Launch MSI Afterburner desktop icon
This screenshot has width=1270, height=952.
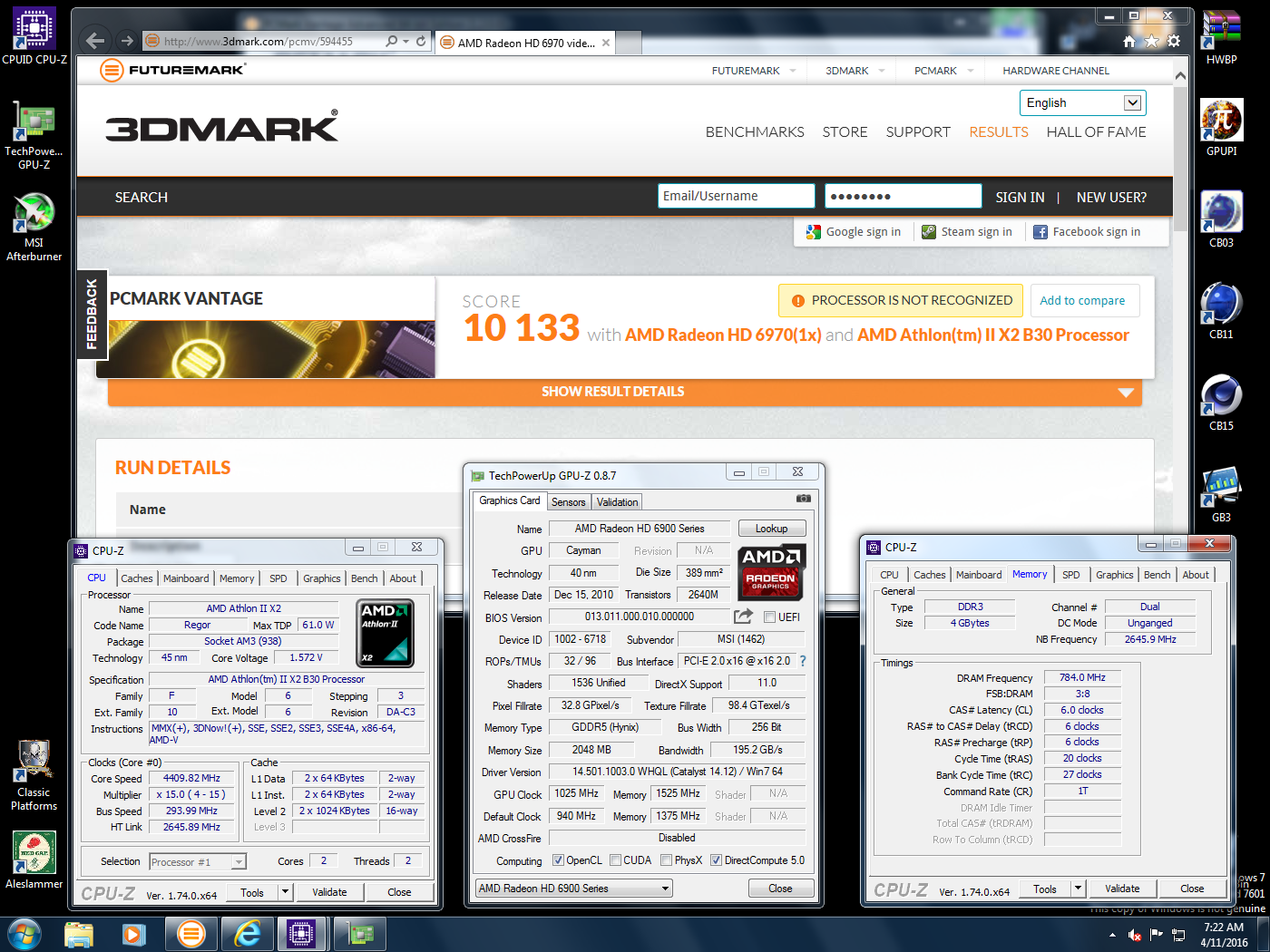pos(34,227)
